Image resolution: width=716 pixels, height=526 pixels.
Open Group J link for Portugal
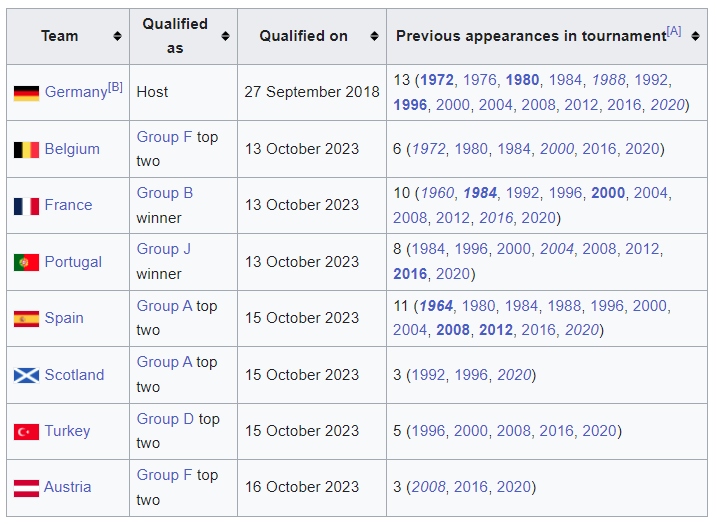[163, 249]
